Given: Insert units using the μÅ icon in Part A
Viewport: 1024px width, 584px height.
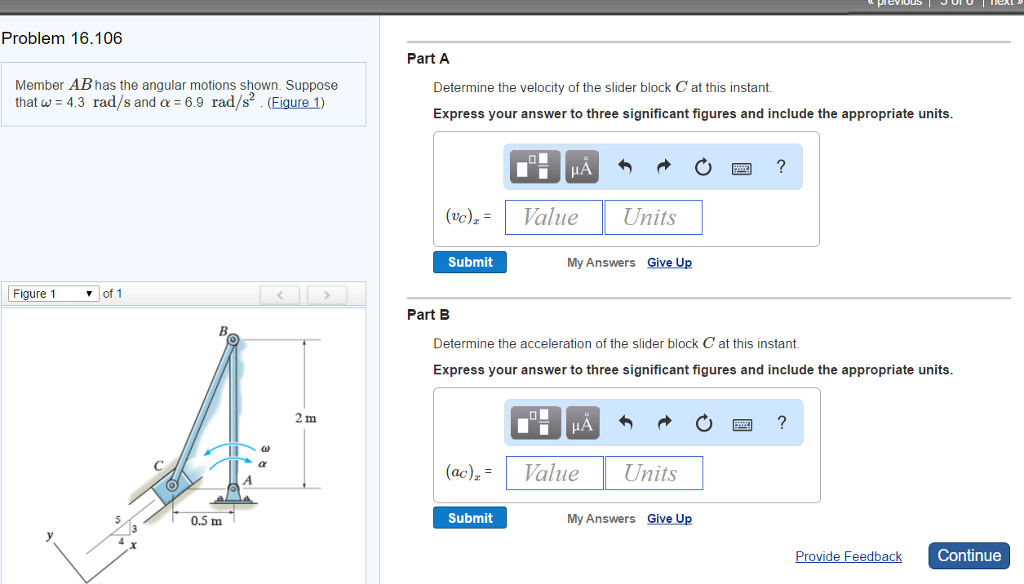Looking at the screenshot, I should point(581,167).
